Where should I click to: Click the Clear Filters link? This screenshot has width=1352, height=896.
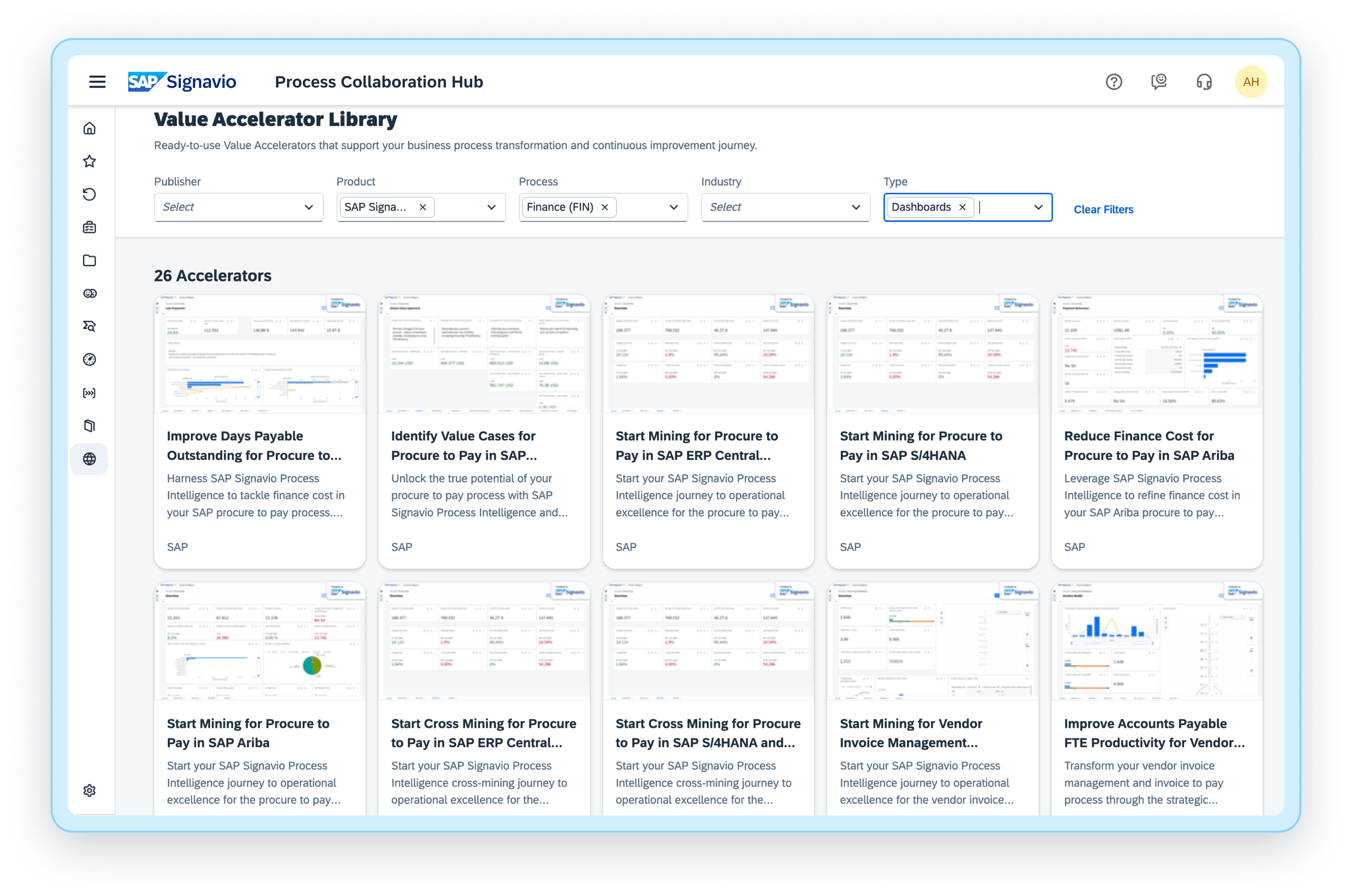1103,210
